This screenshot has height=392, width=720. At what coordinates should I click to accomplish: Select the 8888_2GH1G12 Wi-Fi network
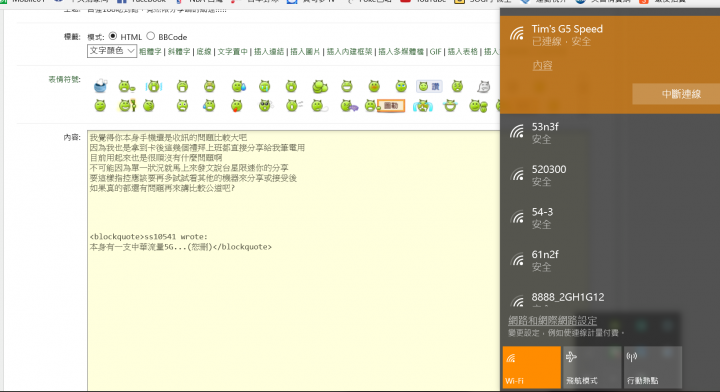click(610, 298)
